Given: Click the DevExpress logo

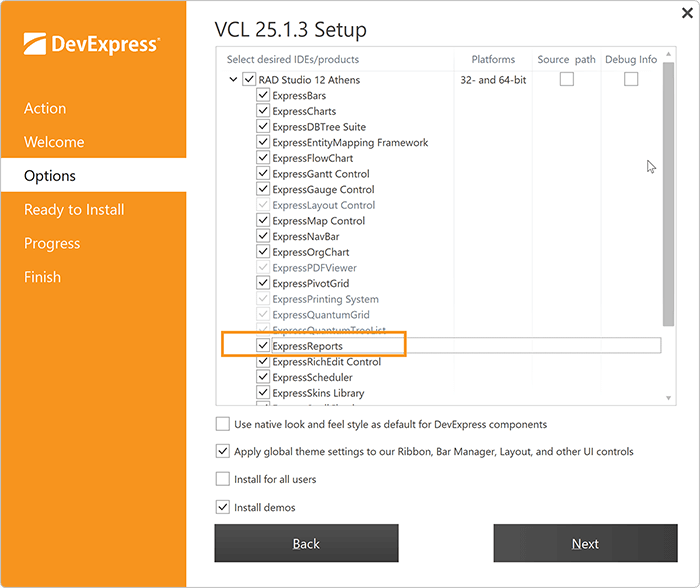Looking at the screenshot, I should (92, 44).
